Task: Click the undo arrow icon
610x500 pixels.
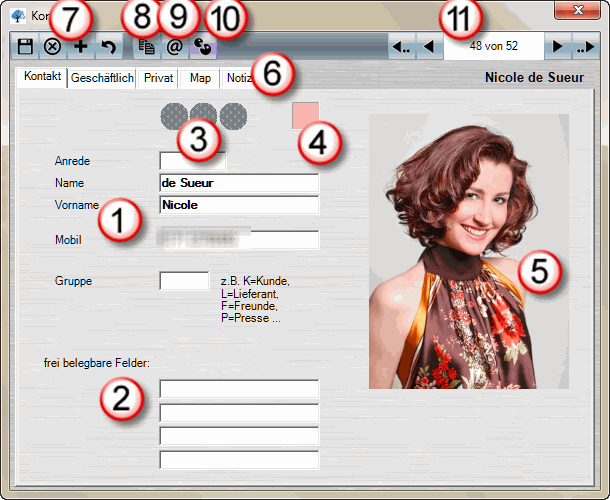Action: pyautogui.click(x=106, y=47)
